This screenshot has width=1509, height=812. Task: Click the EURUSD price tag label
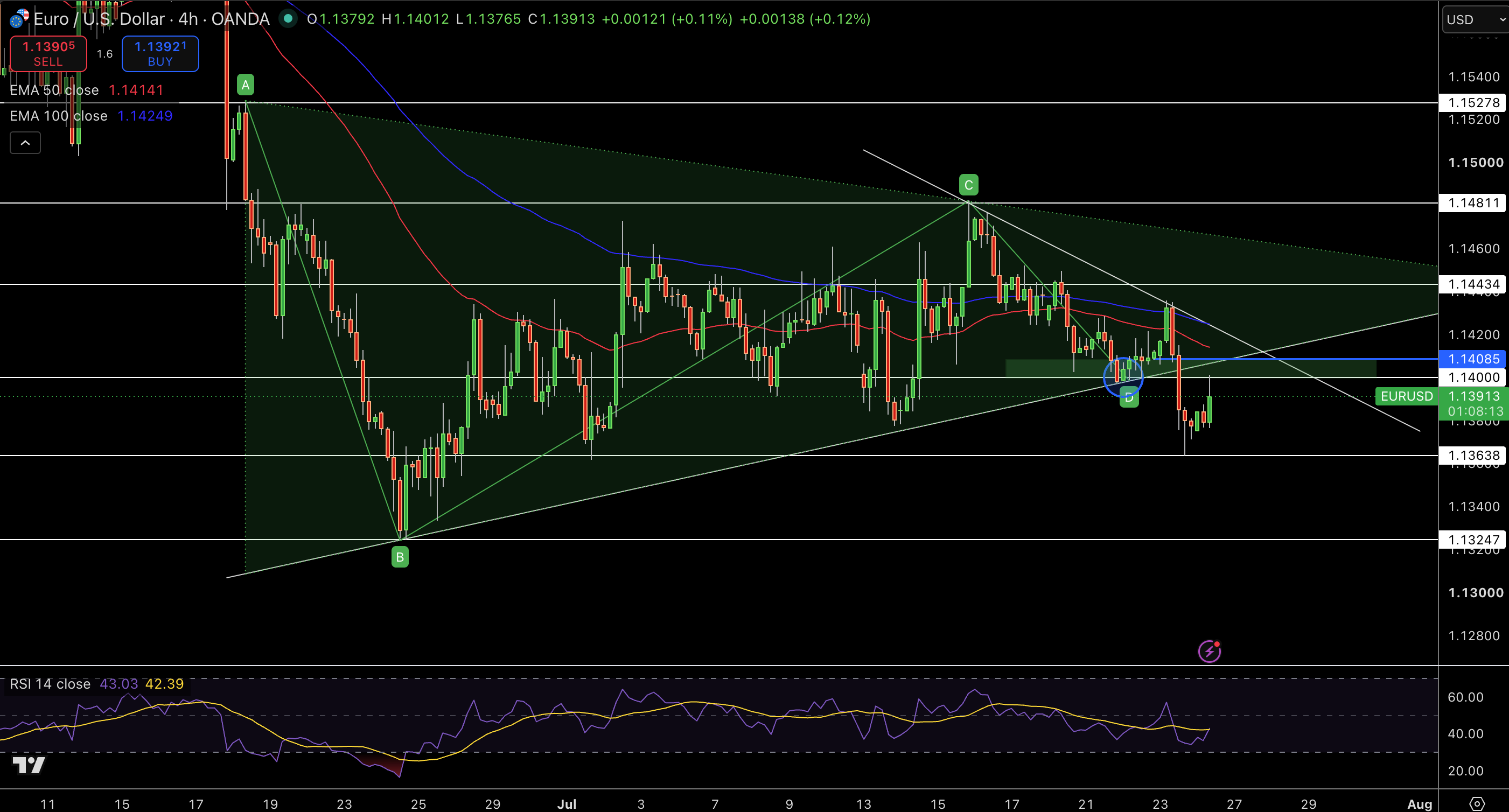[1407, 396]
